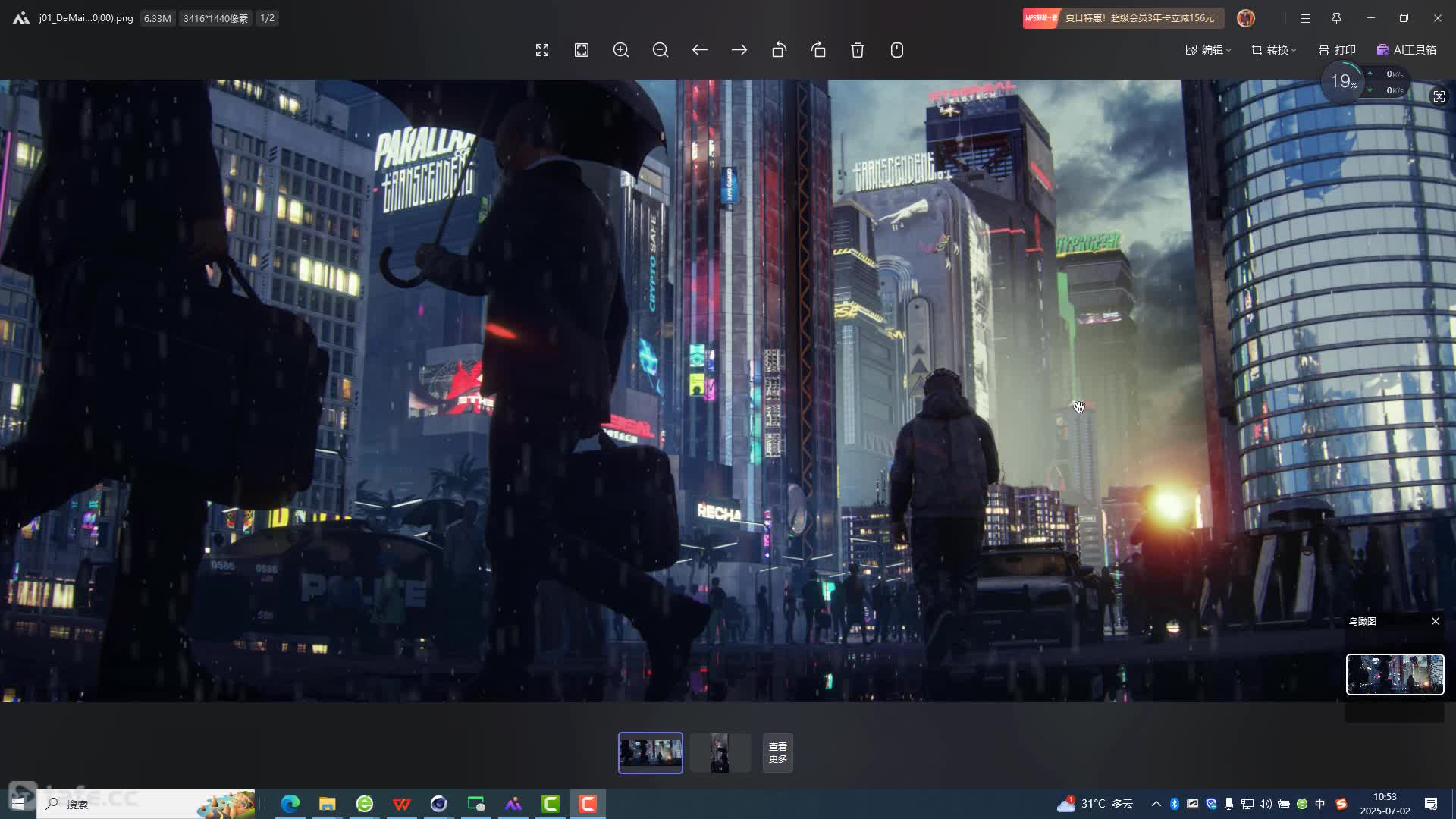Open the notification center icon

click(1431, 804)
